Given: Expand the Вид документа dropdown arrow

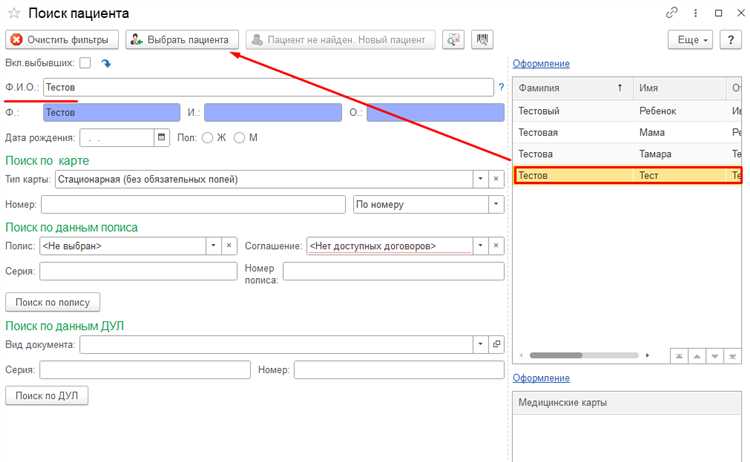Looking at the screenshot, I should [480, 344].
